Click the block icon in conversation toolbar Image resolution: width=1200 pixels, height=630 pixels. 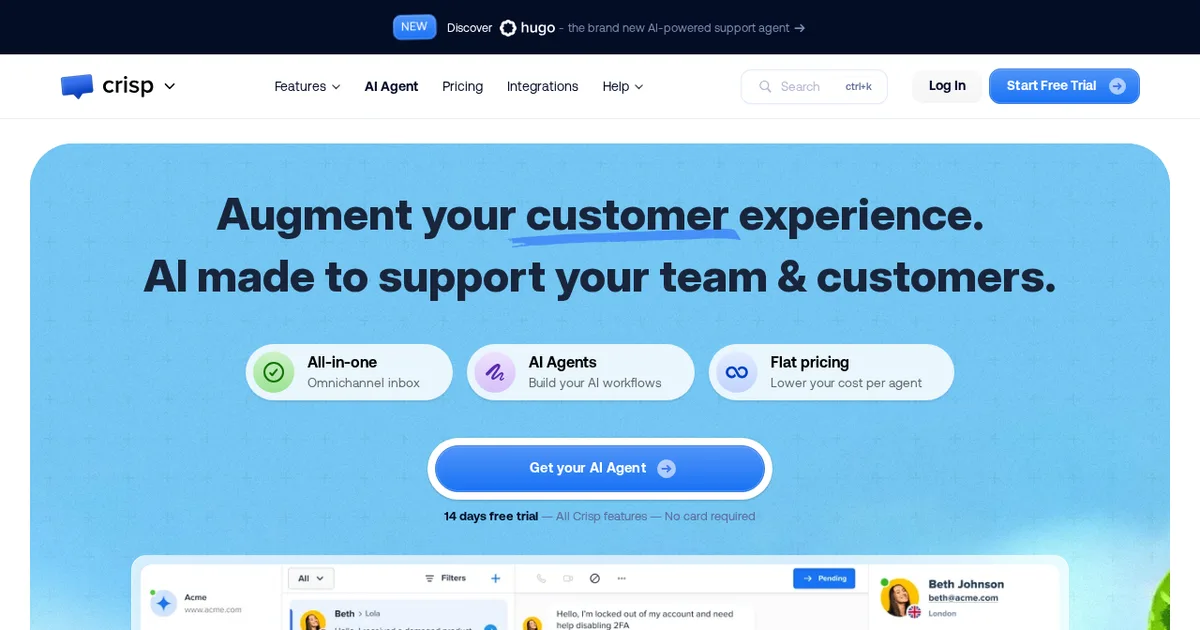point(595,578)
